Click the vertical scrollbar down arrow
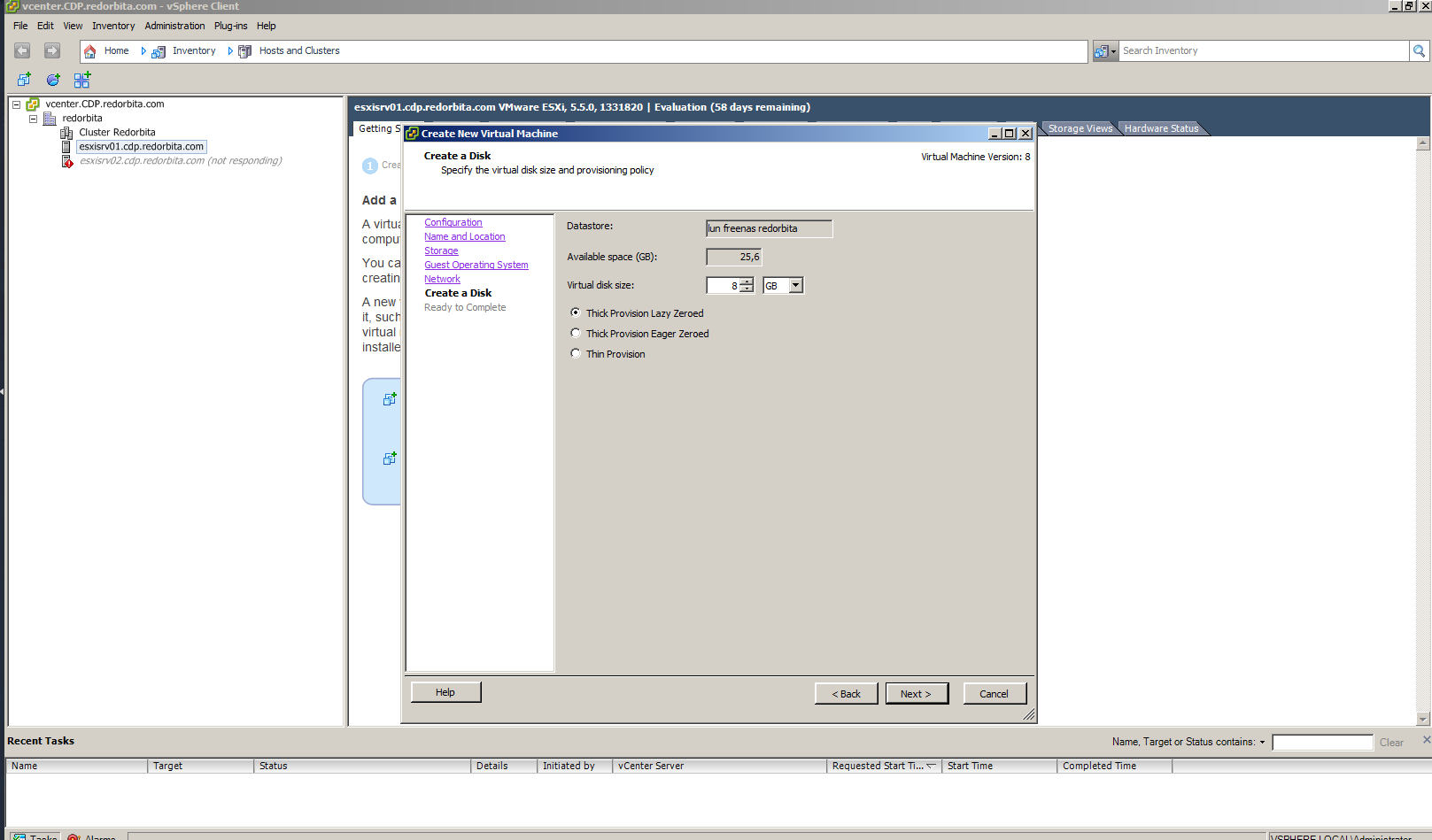The height and width of the screenshot is (840, 1432). [1423, 719]
